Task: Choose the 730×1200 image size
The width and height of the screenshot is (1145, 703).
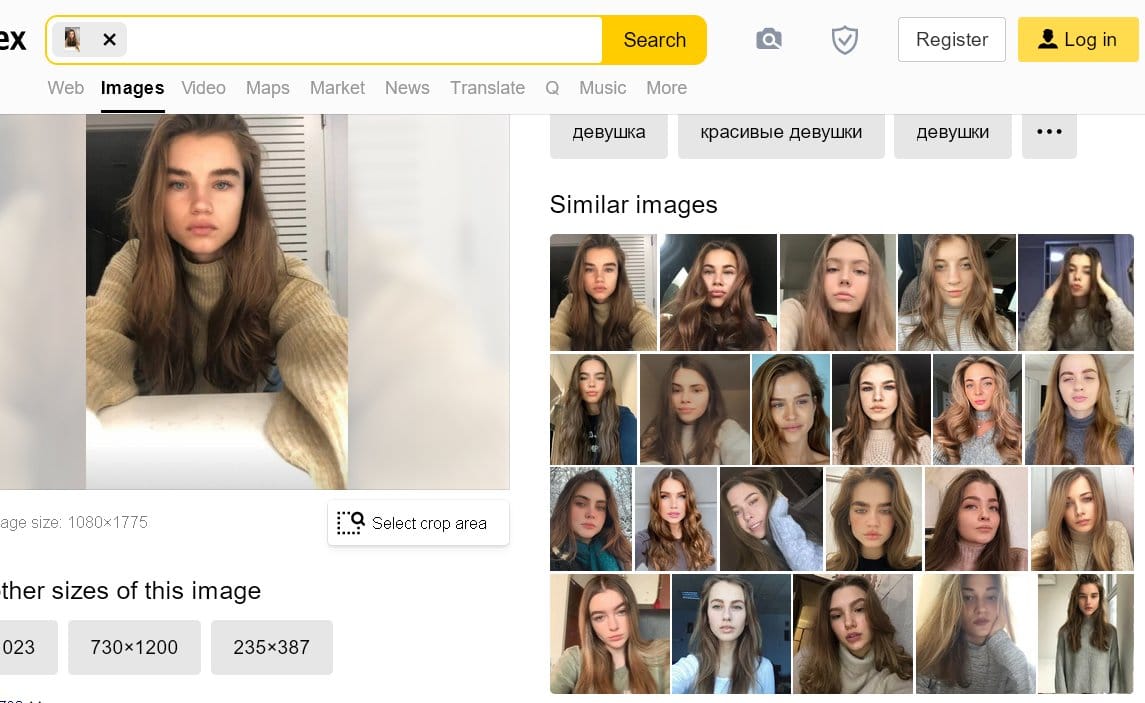Action: (134, 648)
